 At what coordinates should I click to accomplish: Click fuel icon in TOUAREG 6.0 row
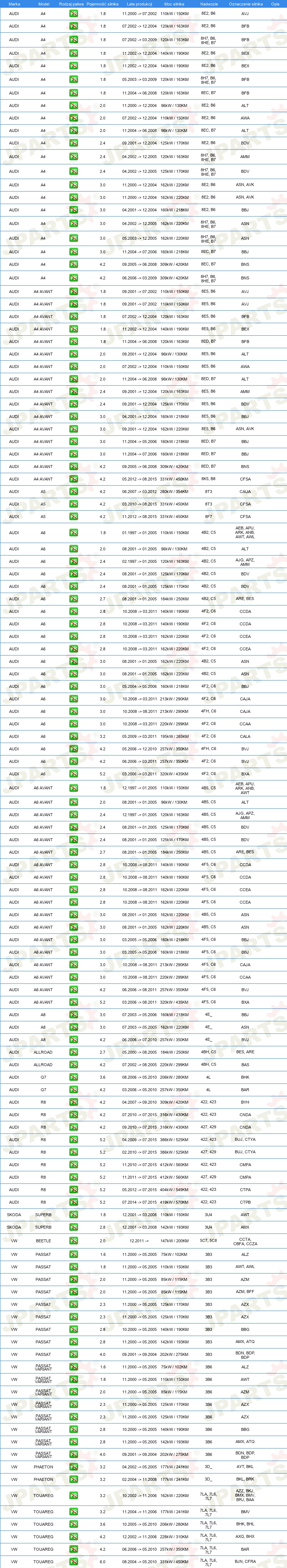73,1562
